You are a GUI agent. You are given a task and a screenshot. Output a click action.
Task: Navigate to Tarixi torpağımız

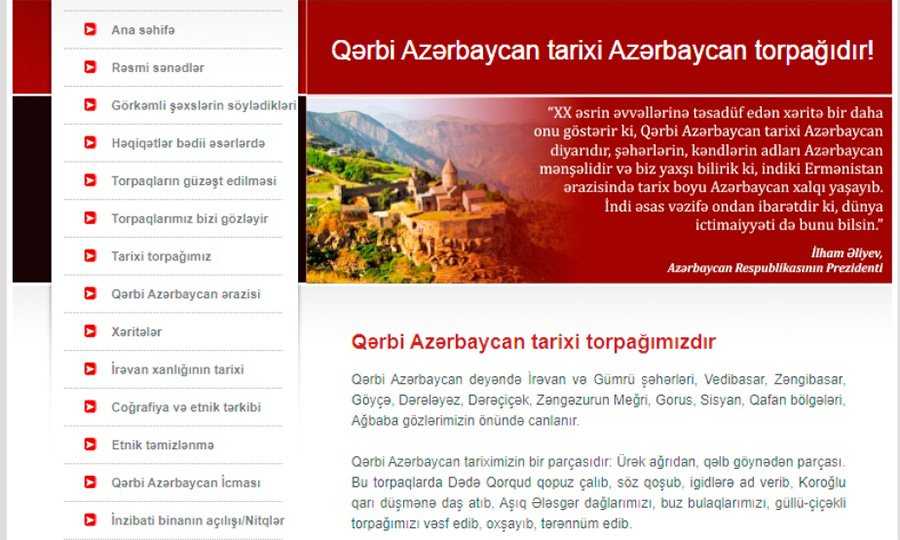(161, 257)
